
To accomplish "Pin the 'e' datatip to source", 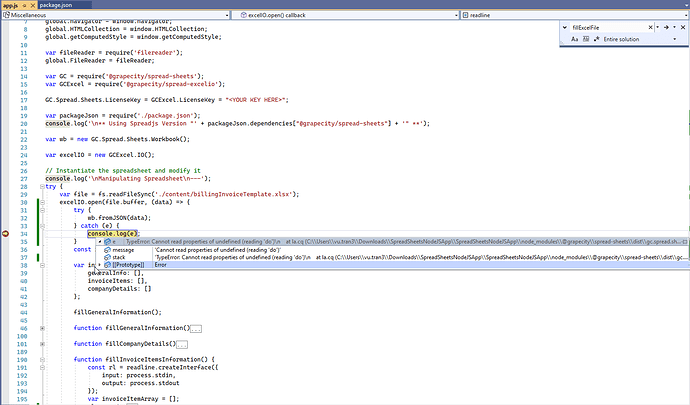I will [x=685, y=242].
